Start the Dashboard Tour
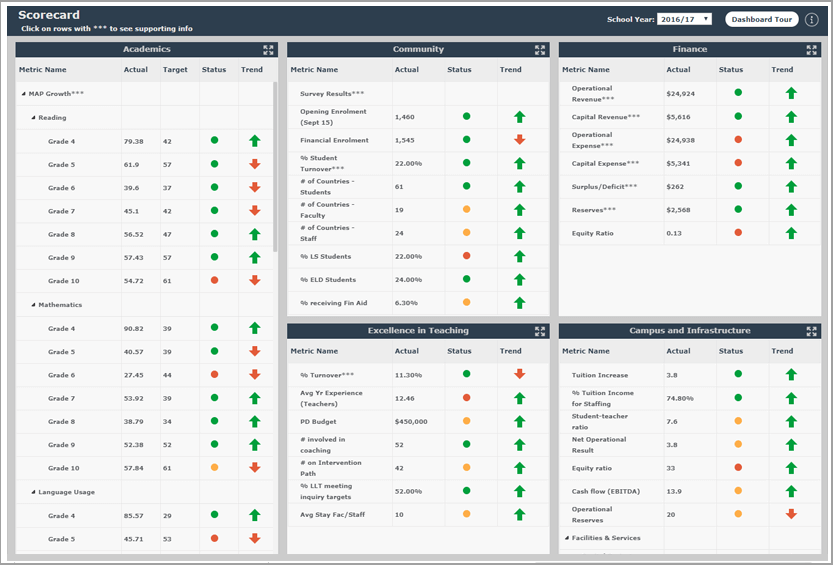The height and width of the screenshot is (565, 833). [x=761, y=19]
